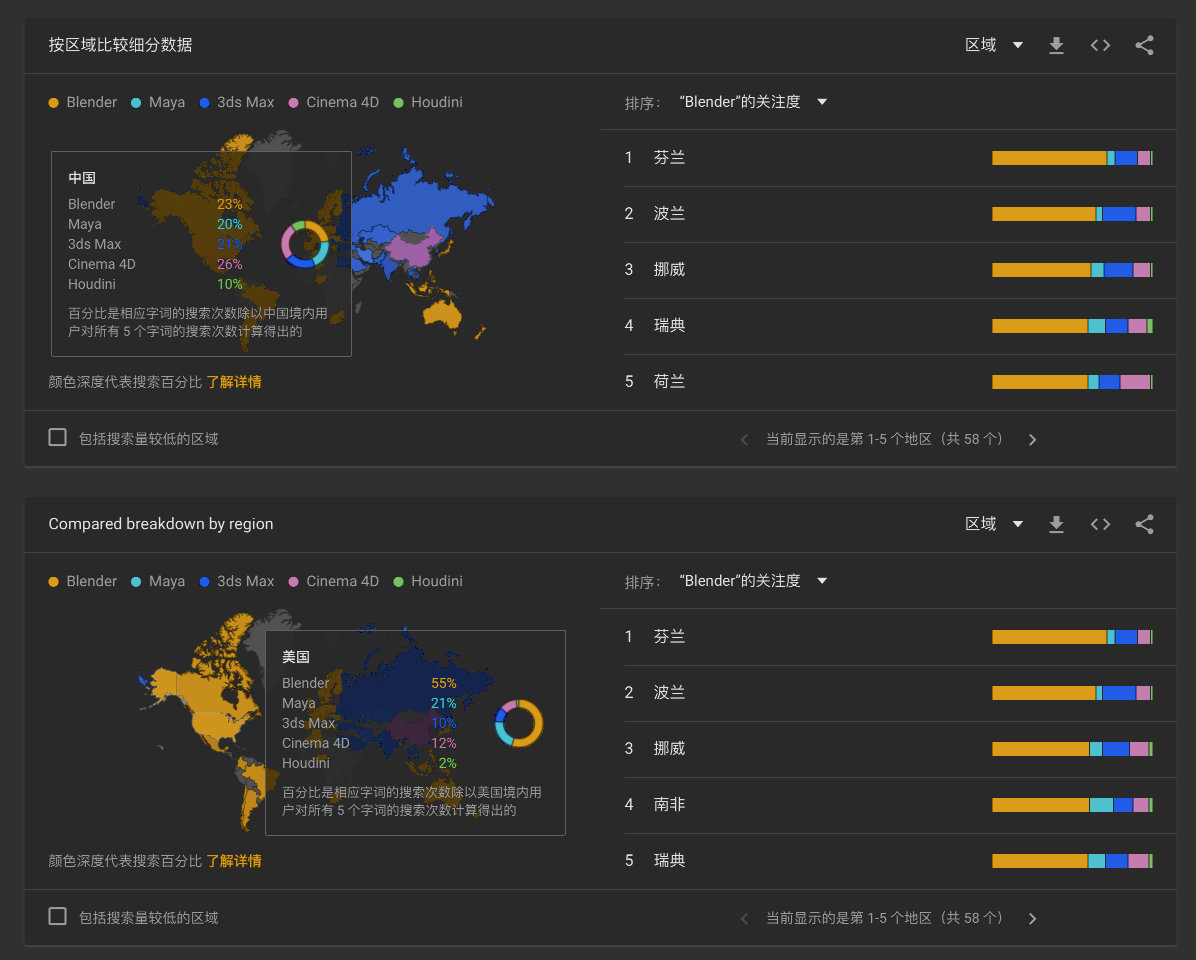Click the Cinema 4D legend dot in bottom panel
1196x960 pixels.
tap(294, 582)
